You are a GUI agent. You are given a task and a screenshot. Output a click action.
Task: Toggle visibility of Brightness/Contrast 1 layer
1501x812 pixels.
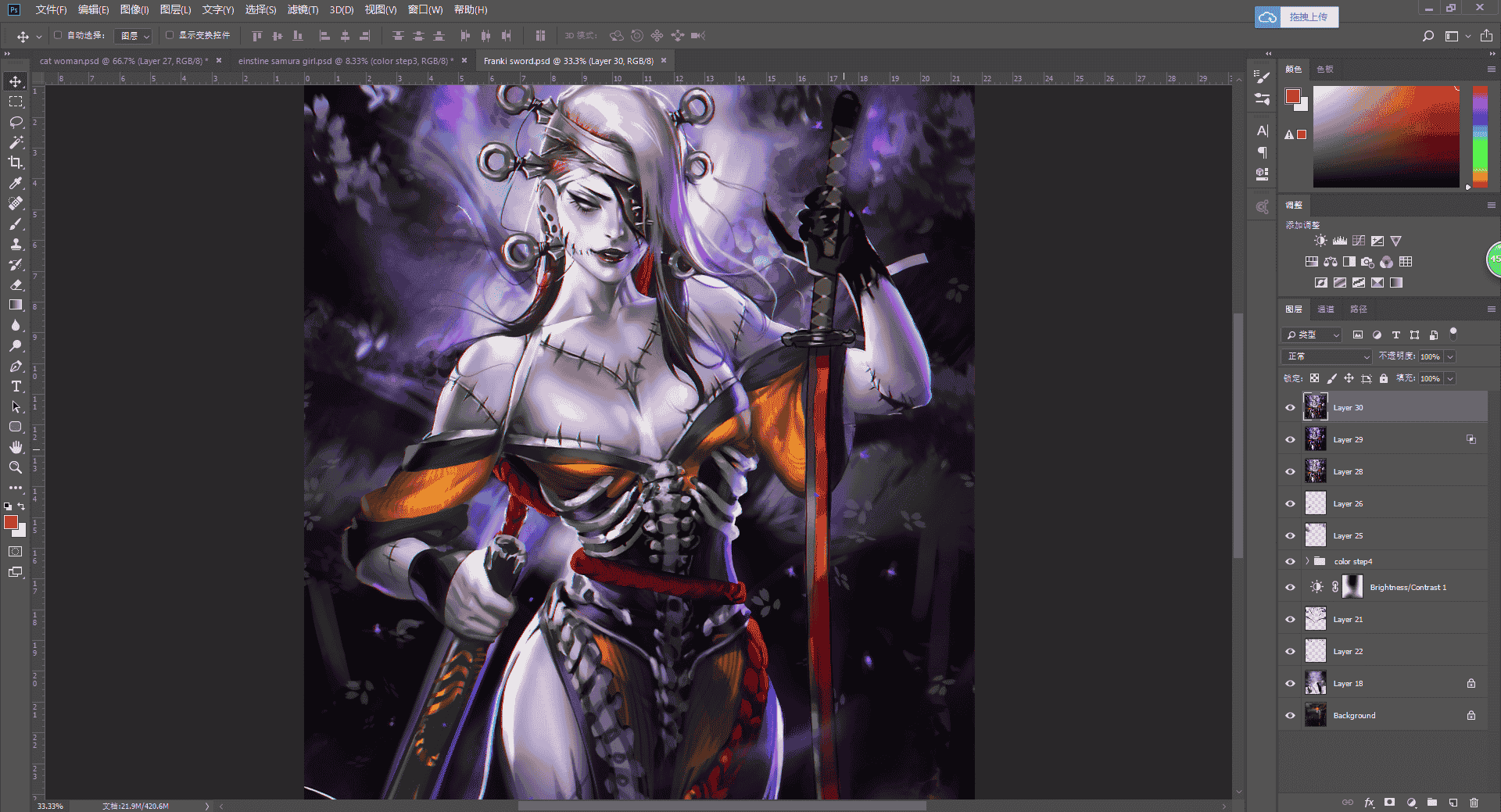1291,587
